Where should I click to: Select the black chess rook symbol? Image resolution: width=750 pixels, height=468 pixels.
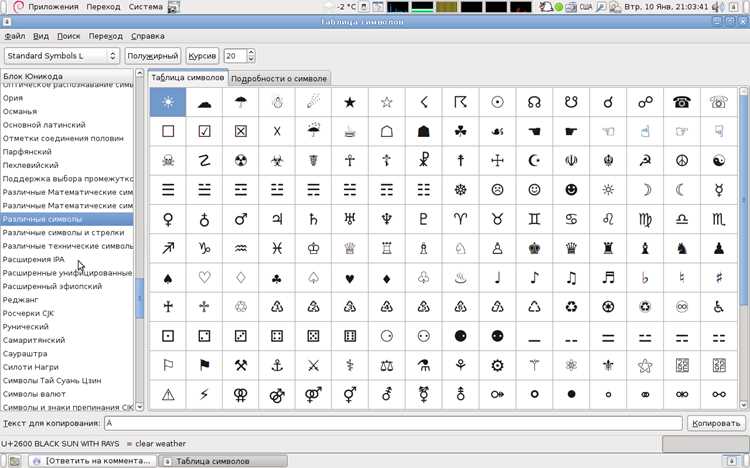[608, 248]
